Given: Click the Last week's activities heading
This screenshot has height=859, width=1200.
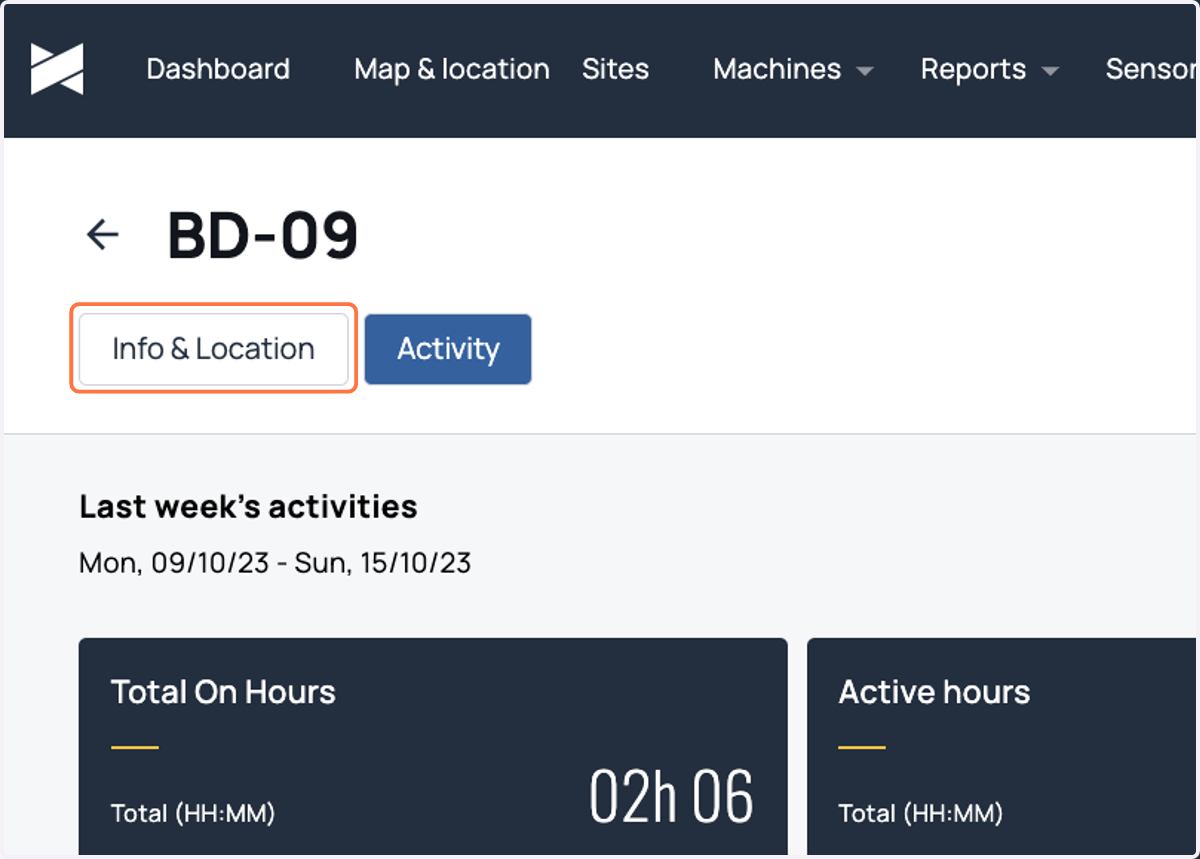Looking at the screenshot, I should [x=248, y=507].
